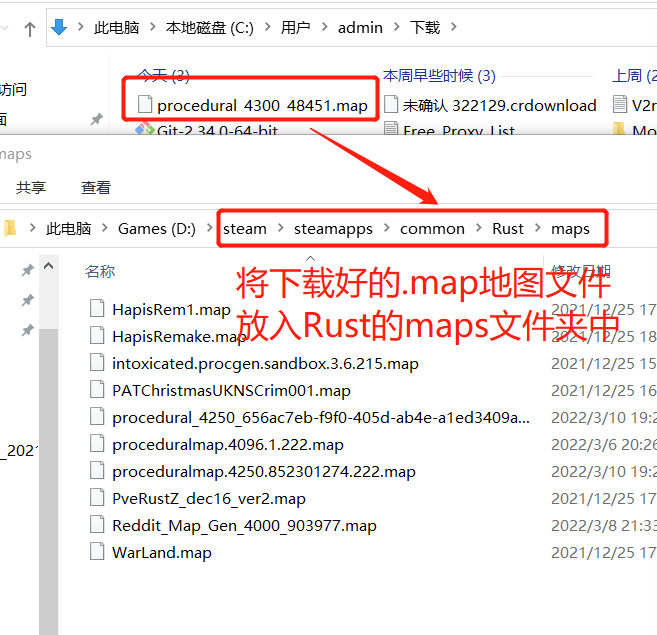Expand chevron after 下载 in the breadcrumb
Viewport: 657px width, 635px height.
point(454,27)
